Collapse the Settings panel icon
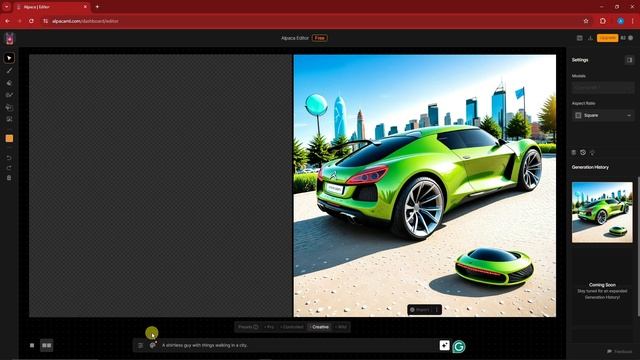Viewport: 640px width, 360px height. [629, 60]
